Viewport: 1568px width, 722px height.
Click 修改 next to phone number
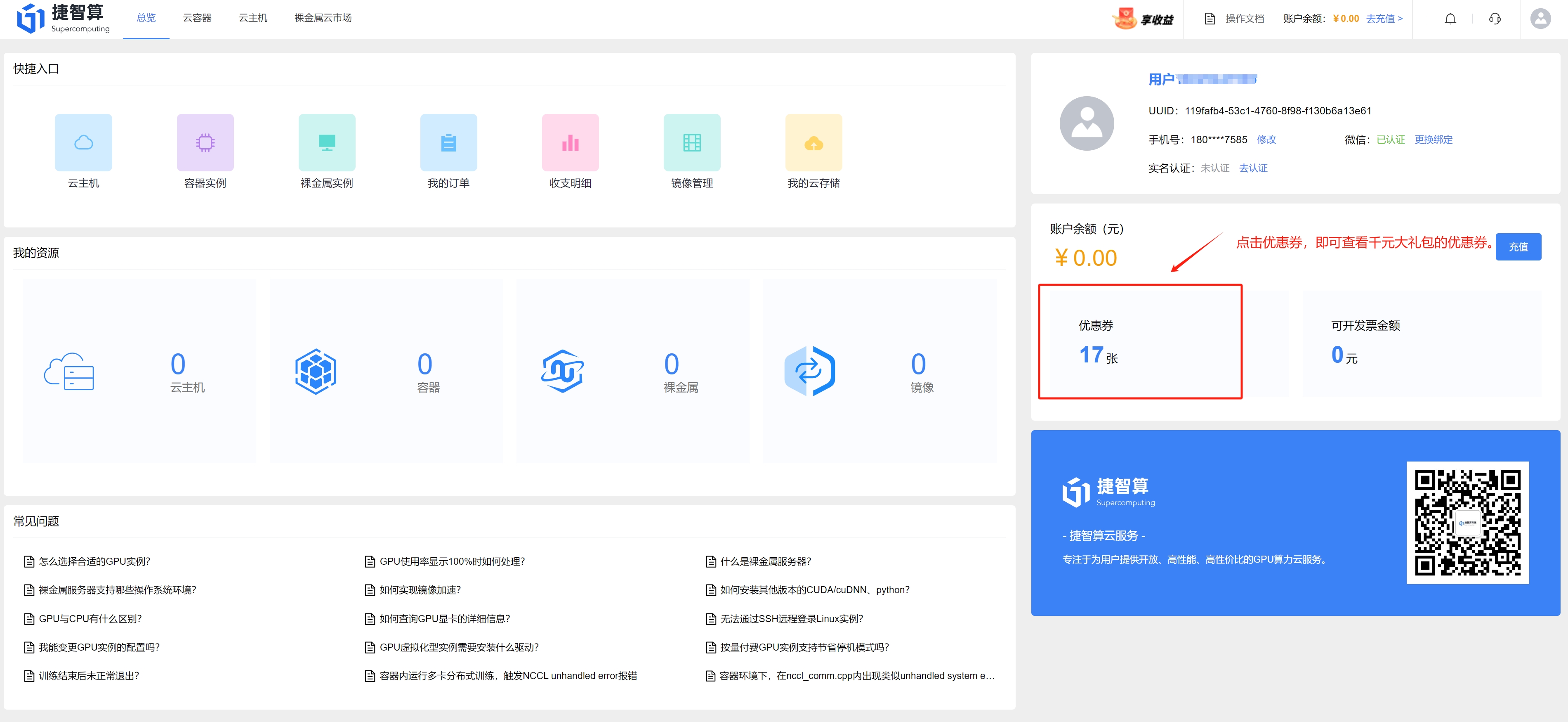point(1267,140)
